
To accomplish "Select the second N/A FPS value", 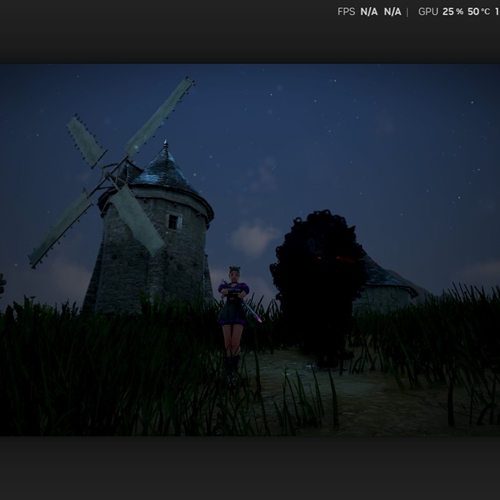I will [x=392, y=12].
